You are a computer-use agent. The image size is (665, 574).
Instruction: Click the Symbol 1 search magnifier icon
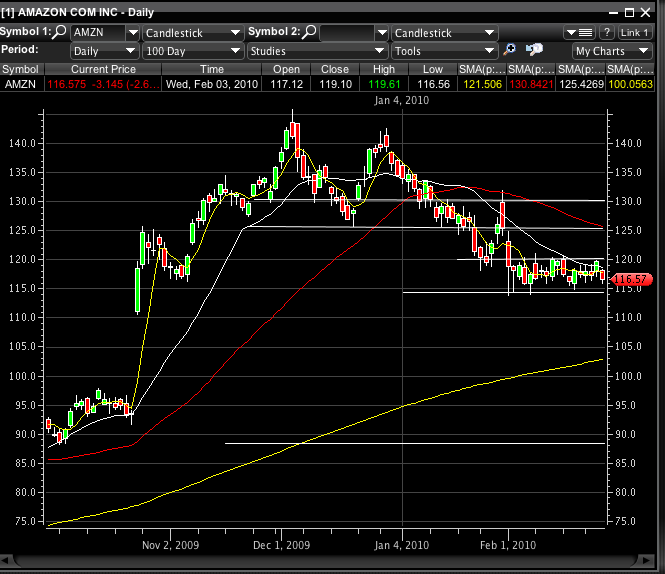tap(61, 32)
